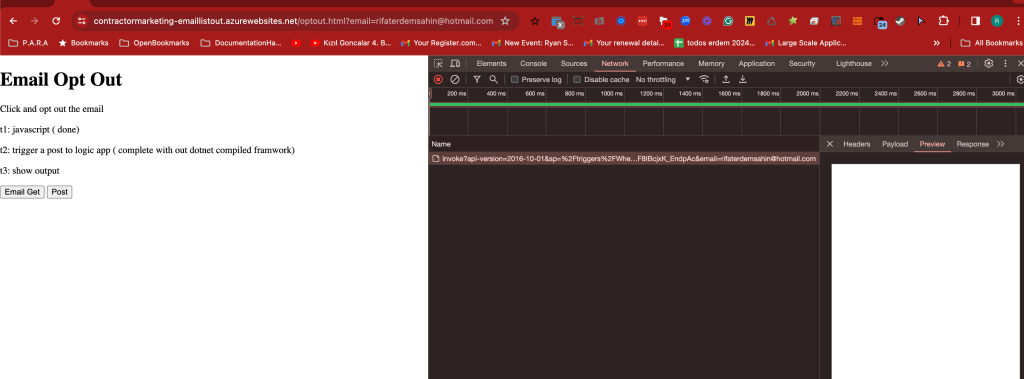
Task: Show the request Preview tab
Action: [932, 144]
